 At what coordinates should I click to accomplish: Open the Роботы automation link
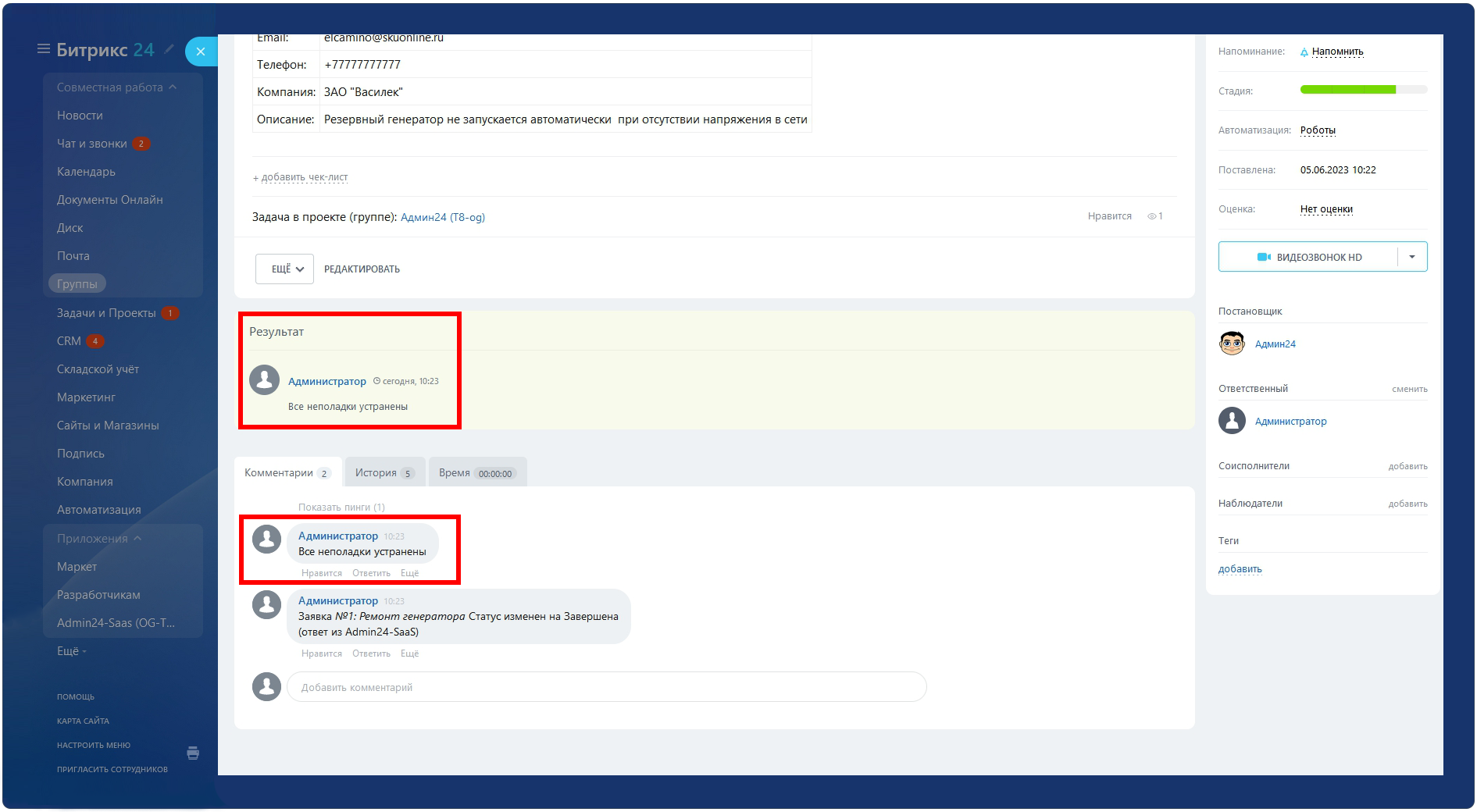tap(1318, 130)
